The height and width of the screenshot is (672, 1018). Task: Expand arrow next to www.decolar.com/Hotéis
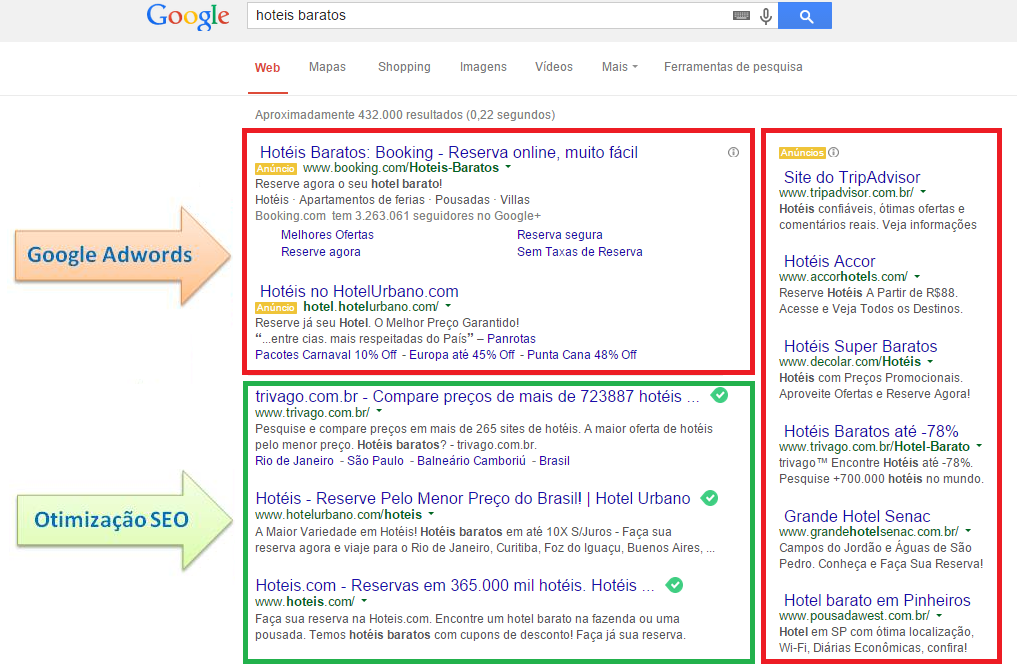[x=930, y=362]
